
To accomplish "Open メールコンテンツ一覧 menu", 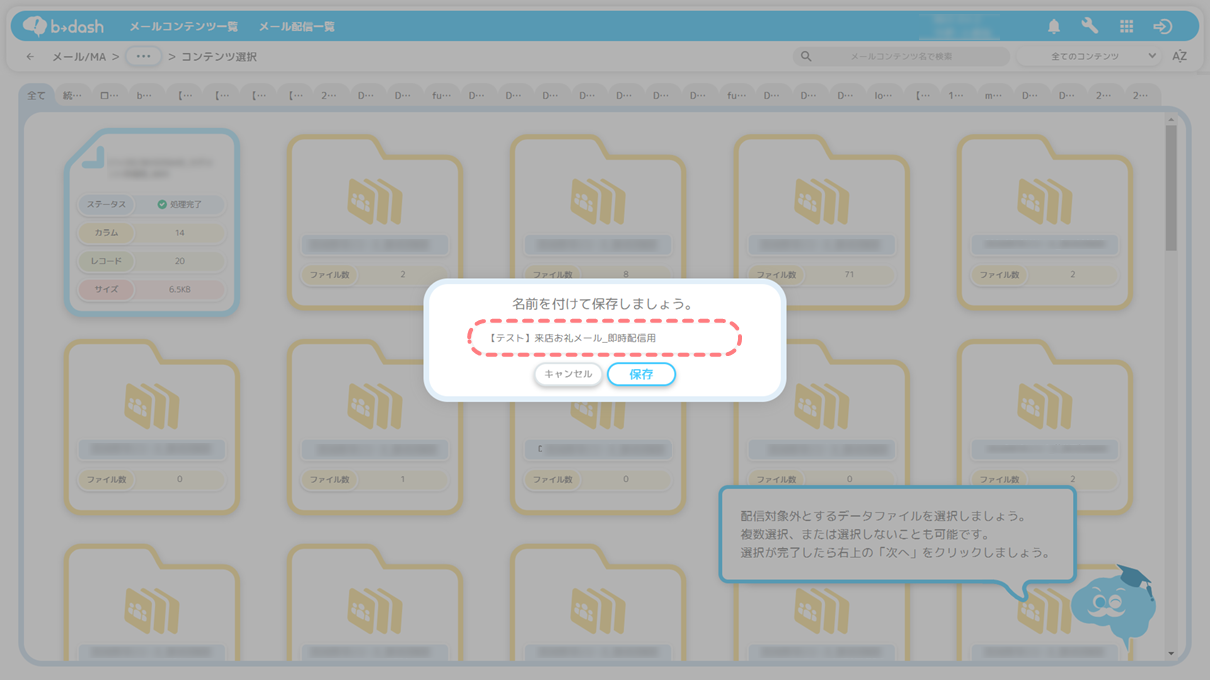I will pyautogui.click(x=184, y=27).
